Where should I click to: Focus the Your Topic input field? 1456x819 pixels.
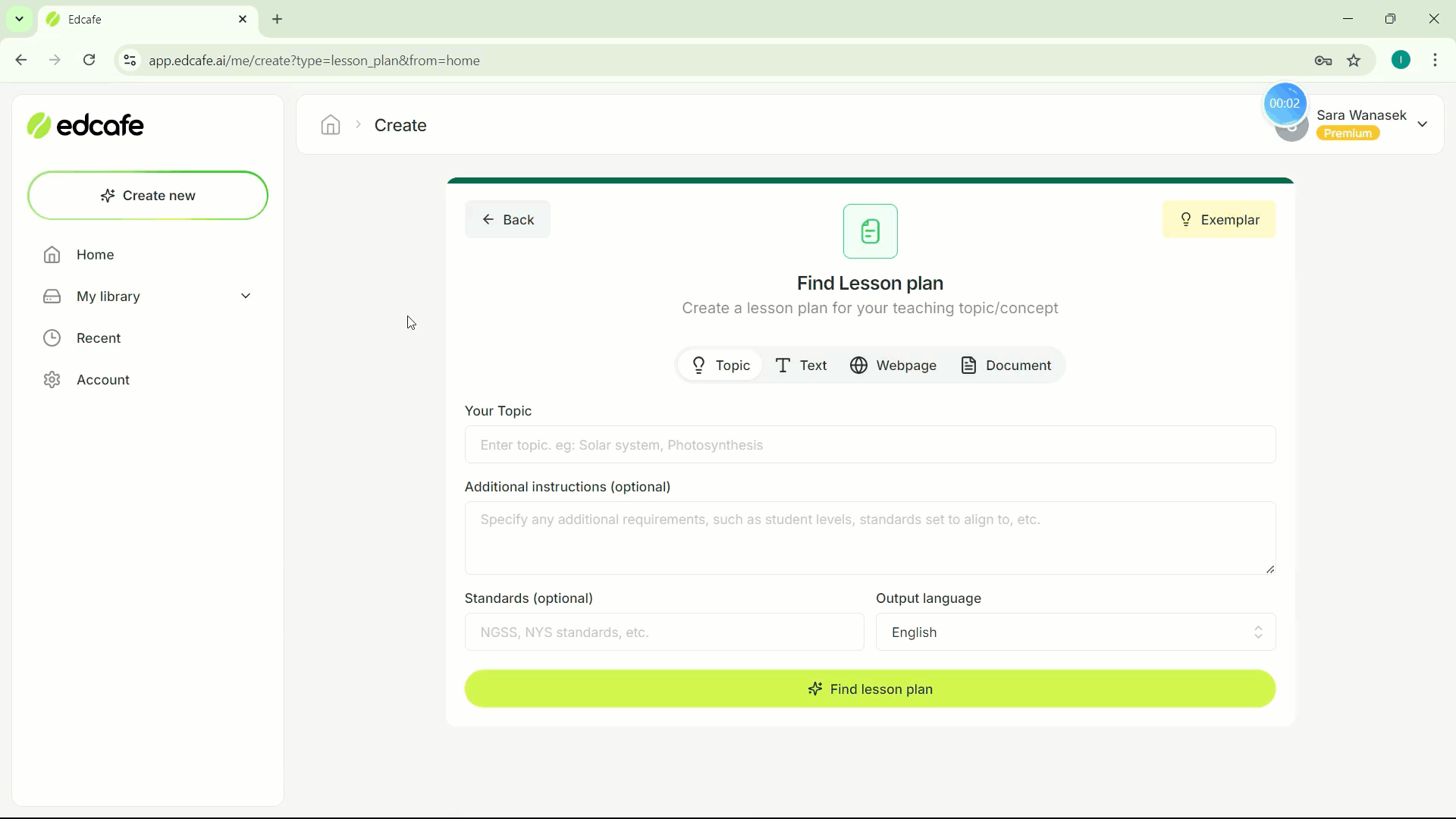[x=871, y=445]
